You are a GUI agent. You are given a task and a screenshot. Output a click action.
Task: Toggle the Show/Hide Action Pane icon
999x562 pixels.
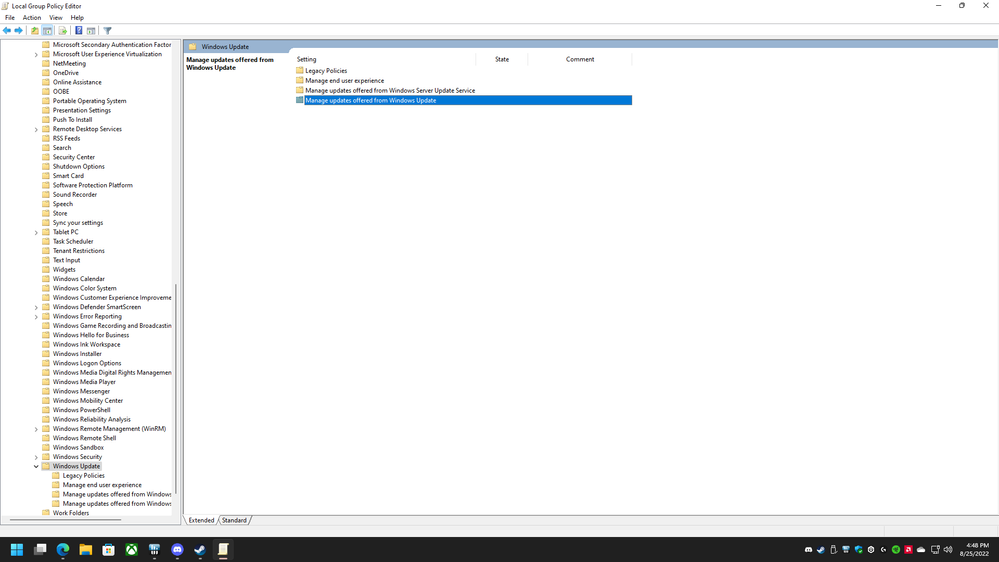(91, 31)
